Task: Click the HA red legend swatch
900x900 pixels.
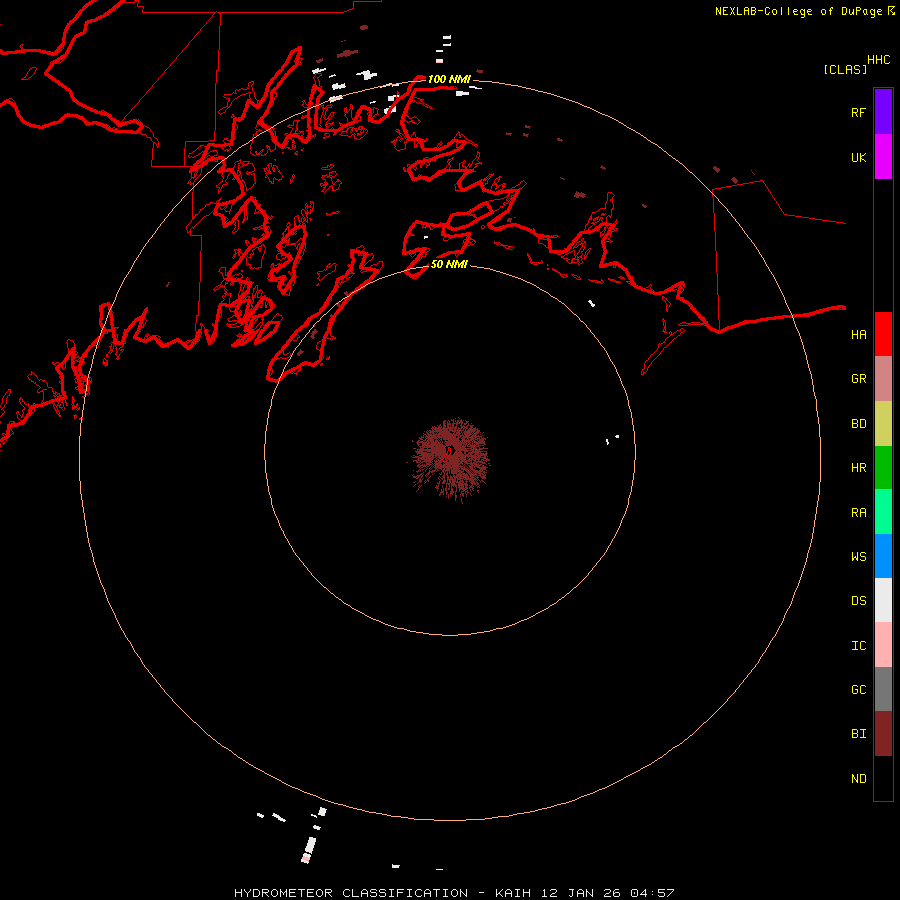Action: [x=883, y=334]
